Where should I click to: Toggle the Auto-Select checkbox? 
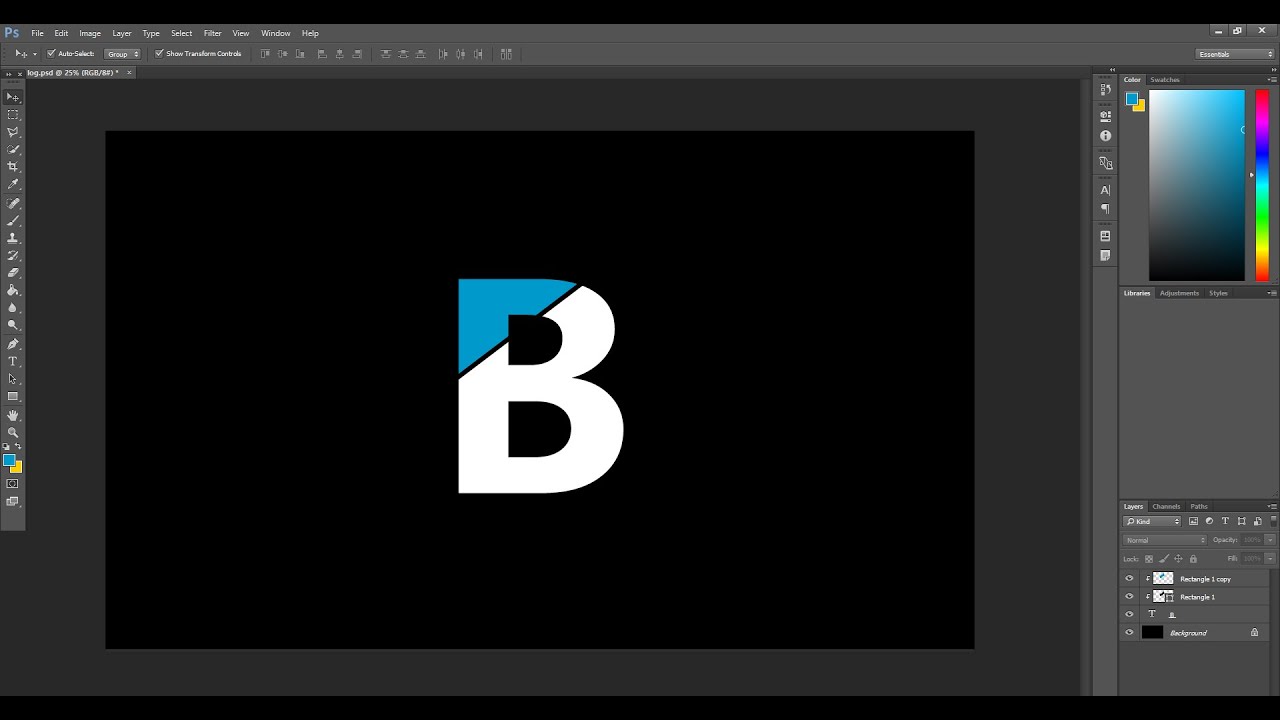tap(51, 54)
